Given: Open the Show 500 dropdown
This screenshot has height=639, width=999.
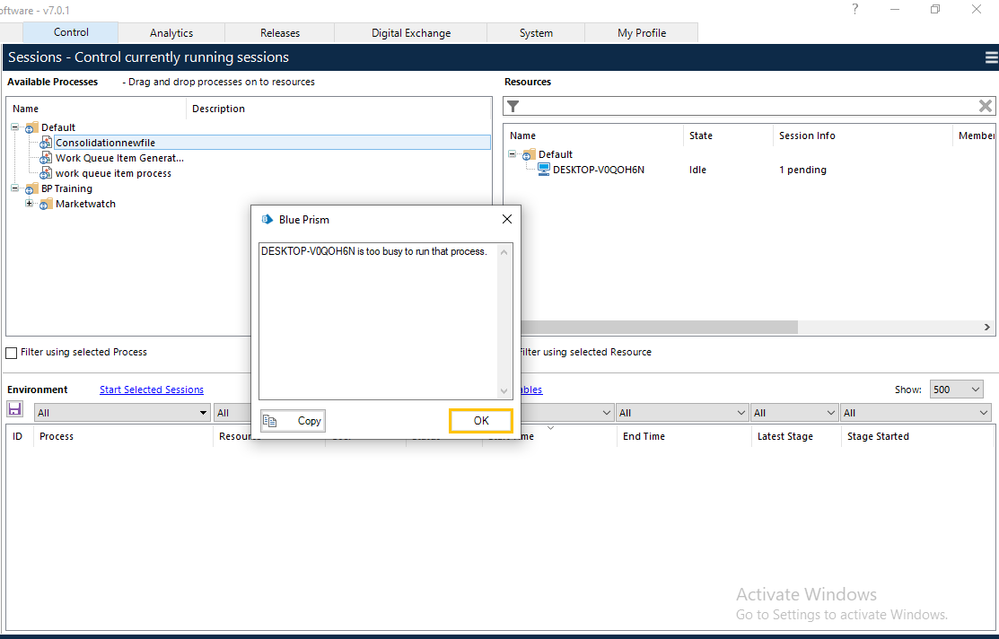Looking at the screenshot, I should [x=956, y=390].
